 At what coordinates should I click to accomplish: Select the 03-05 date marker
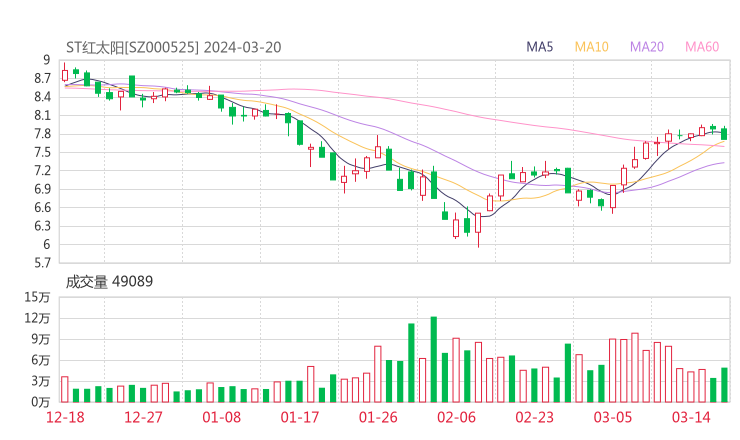[613, 417]
